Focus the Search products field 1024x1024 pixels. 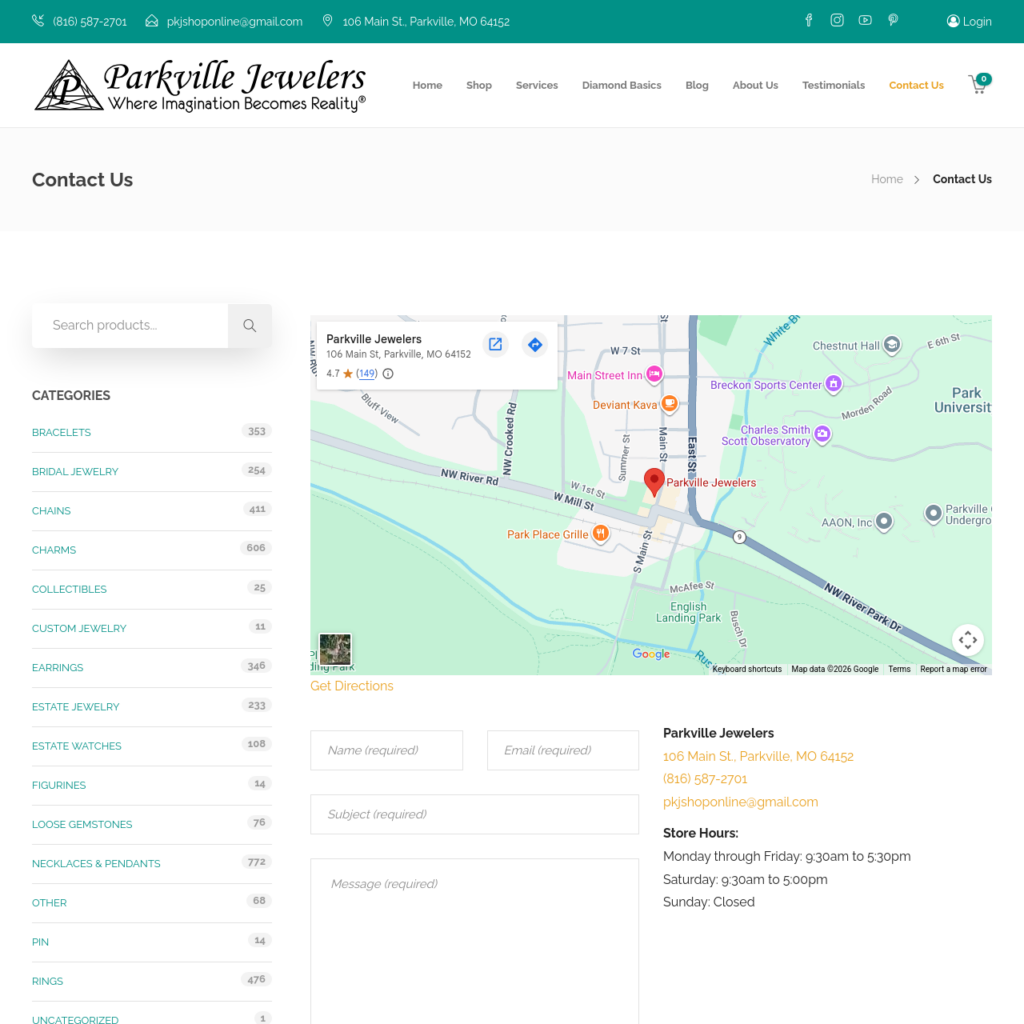[130, 325]
